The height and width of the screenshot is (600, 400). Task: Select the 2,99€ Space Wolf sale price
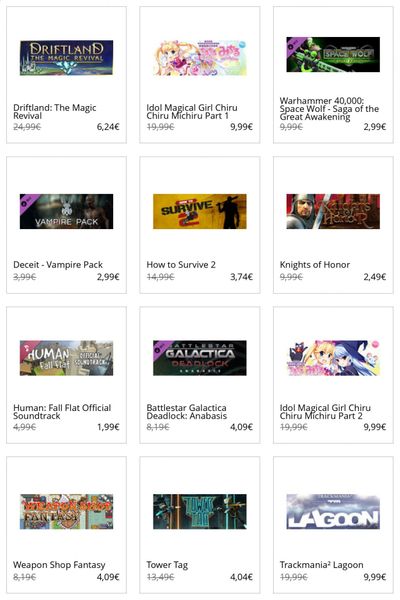tap(375, 127)
